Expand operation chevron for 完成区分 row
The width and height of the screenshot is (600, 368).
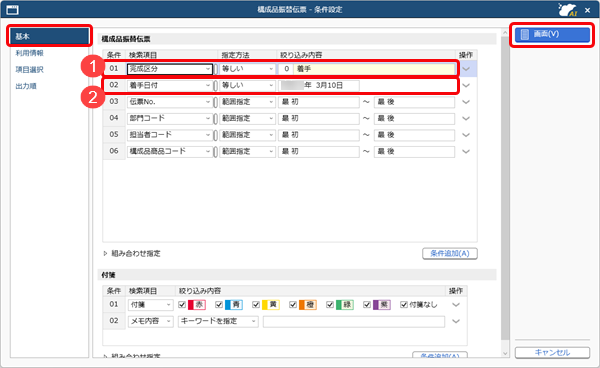point(466,69)
